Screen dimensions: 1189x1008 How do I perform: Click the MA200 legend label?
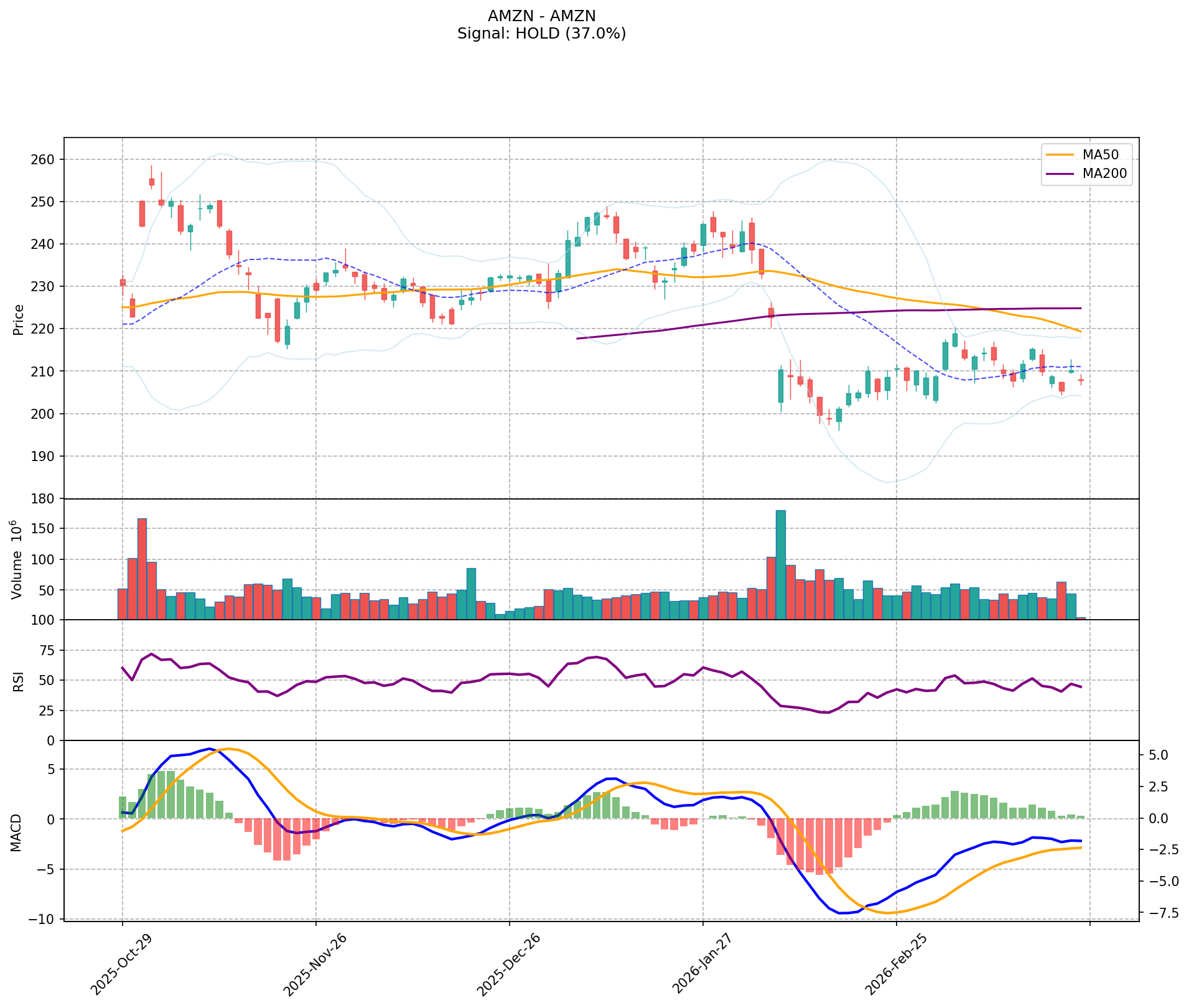pos(1104,174)
